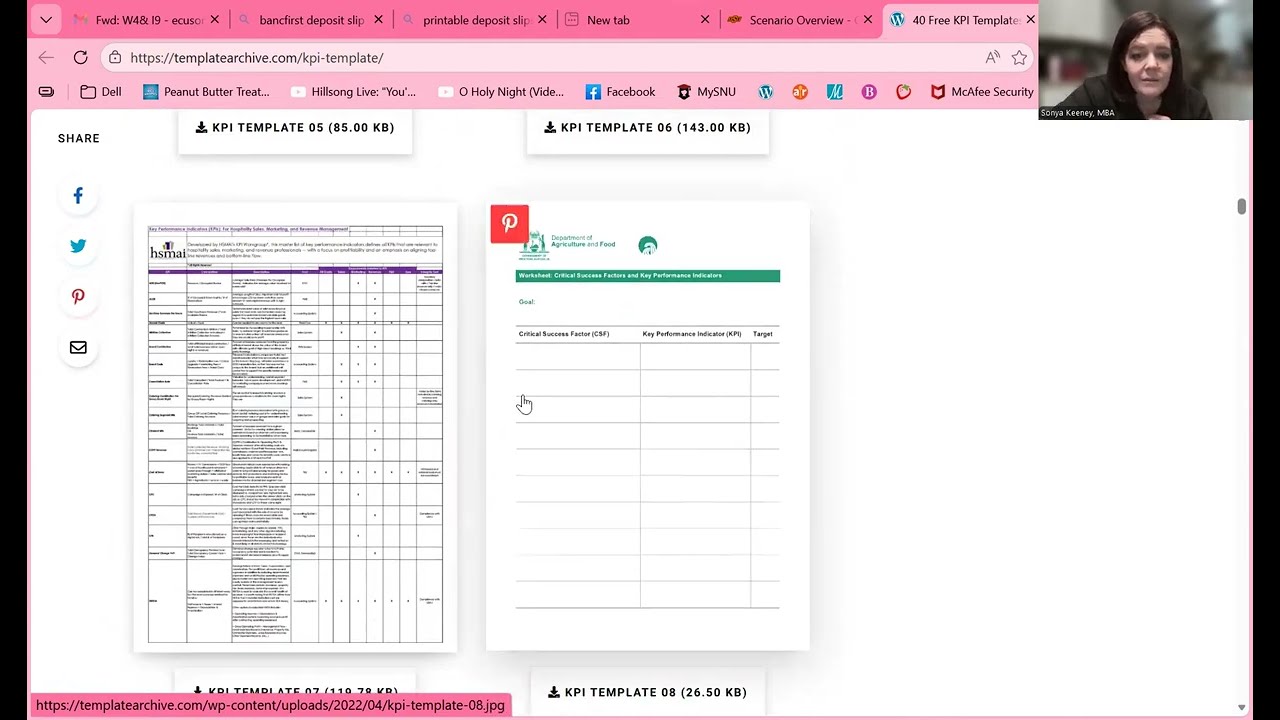Open the McAfee Security bookmark
The width and height of the screenshot is (1280, 720).
[x=983, y=92]
